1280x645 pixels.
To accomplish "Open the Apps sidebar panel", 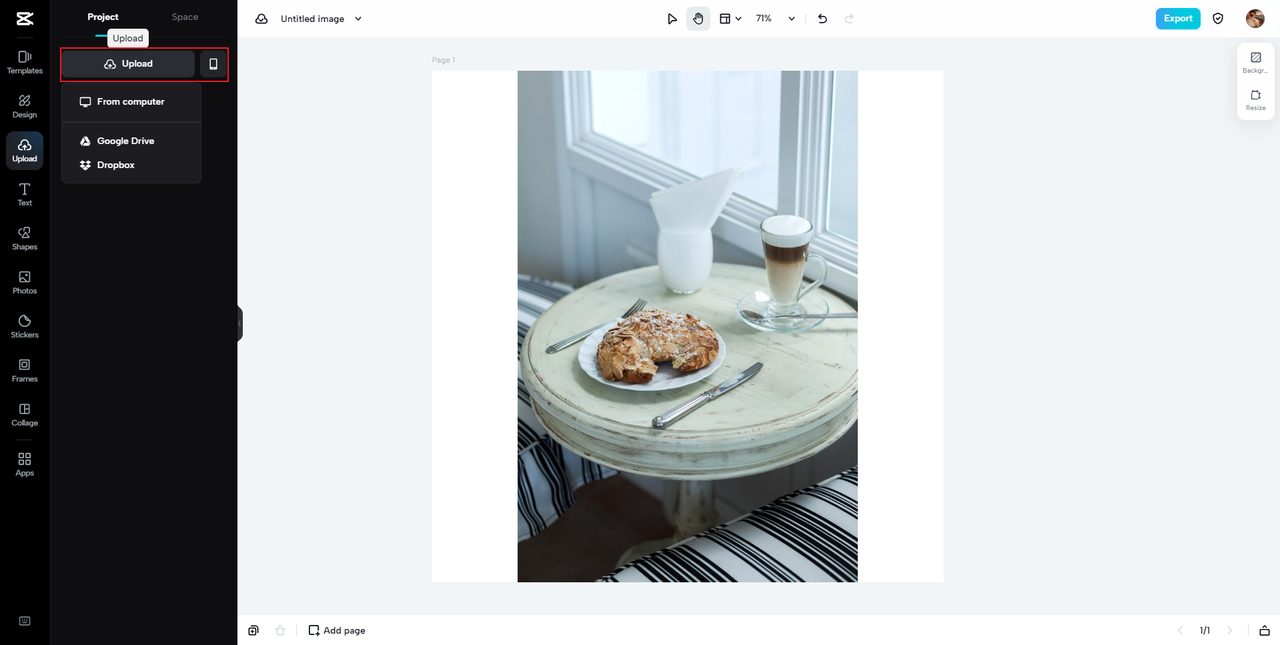I will pyautogui.click(x=24, y=464).
